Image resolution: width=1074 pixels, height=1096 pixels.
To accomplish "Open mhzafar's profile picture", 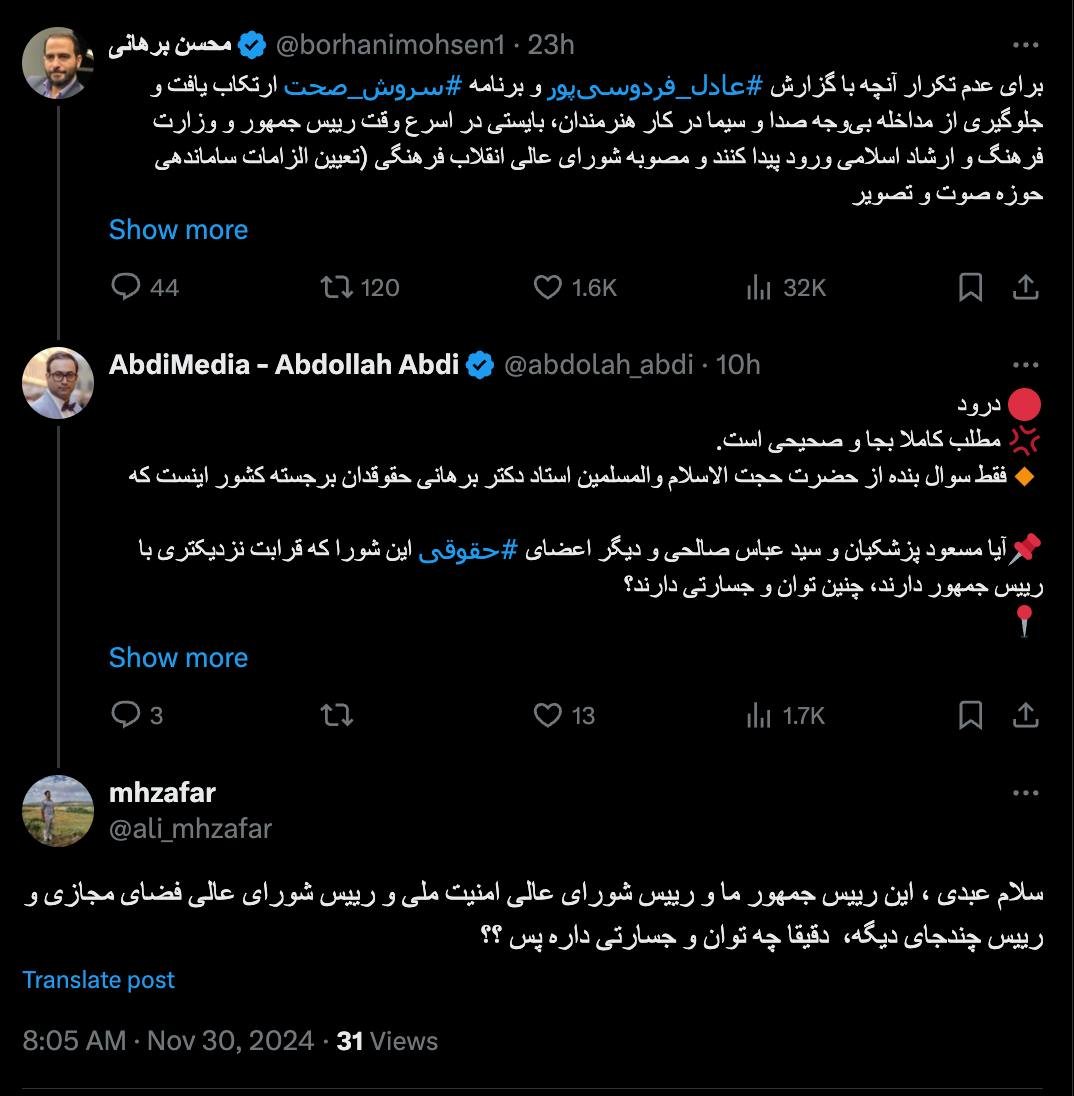I will (58, 811).
